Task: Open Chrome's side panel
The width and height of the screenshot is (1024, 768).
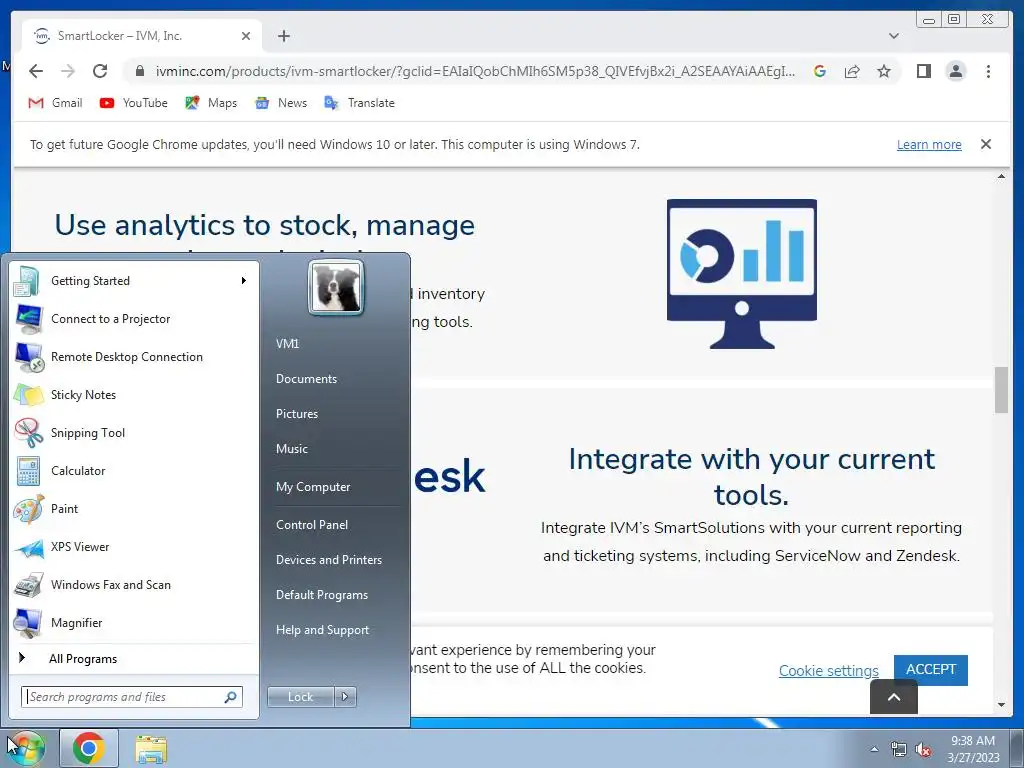Action: coord(923,71)
